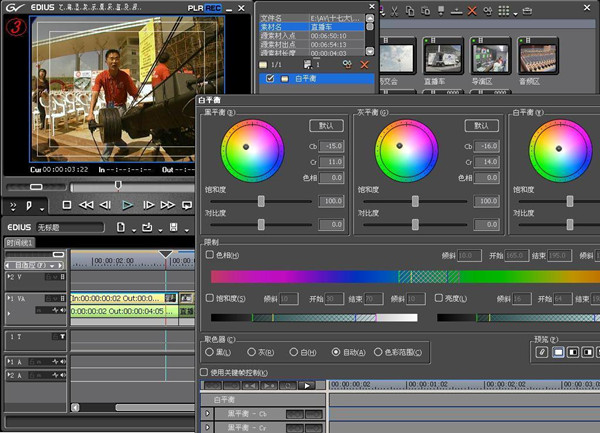The height and width of the screenshot is (433, 600).
Task: Click the 默认 button under 黑平衡
Action: point(326,125)
